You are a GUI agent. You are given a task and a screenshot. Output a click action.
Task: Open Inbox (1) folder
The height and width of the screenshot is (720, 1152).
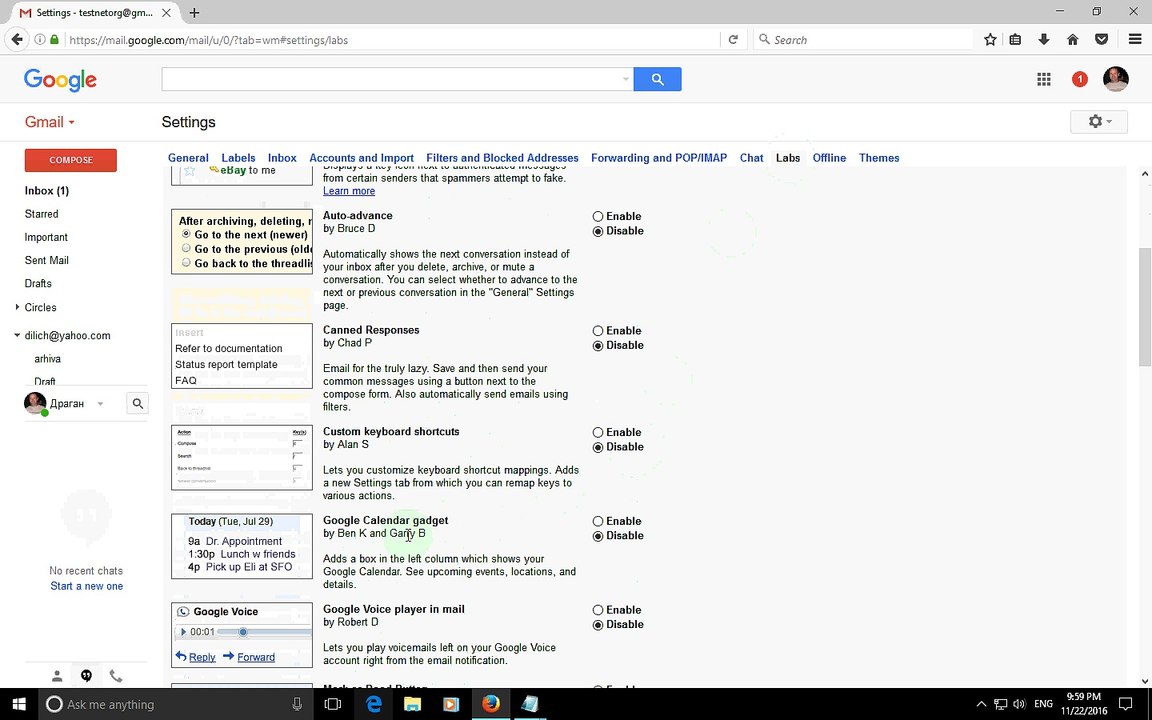tap(47, 191)
